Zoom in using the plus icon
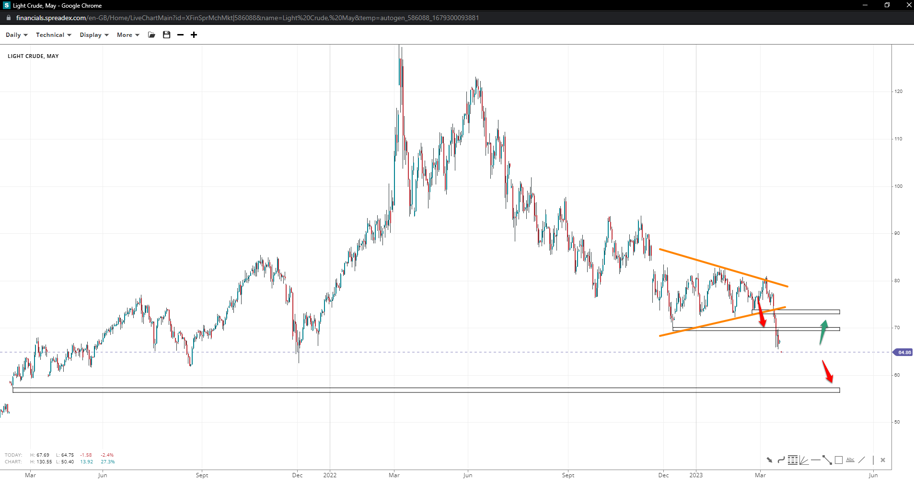The width and height of the screenshot is (914, 483). pos(194,35)
